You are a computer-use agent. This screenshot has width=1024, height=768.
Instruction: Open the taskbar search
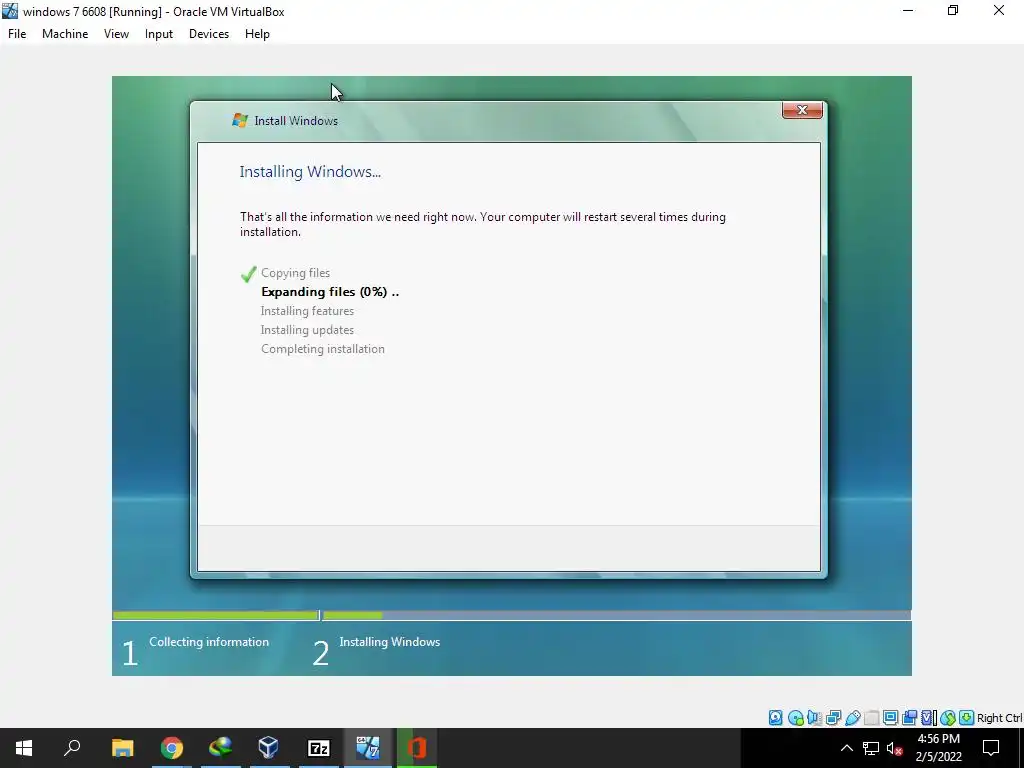click(72, 748)
